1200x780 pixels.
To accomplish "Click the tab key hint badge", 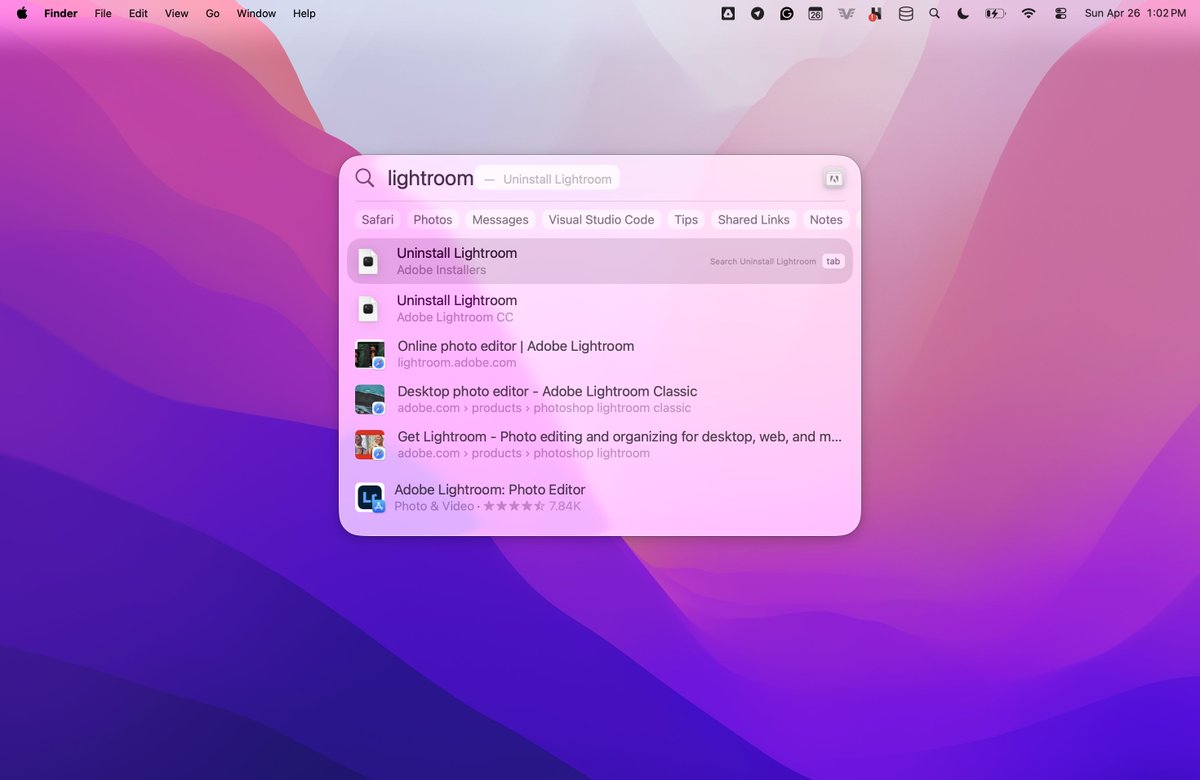I will pos(833,261).
